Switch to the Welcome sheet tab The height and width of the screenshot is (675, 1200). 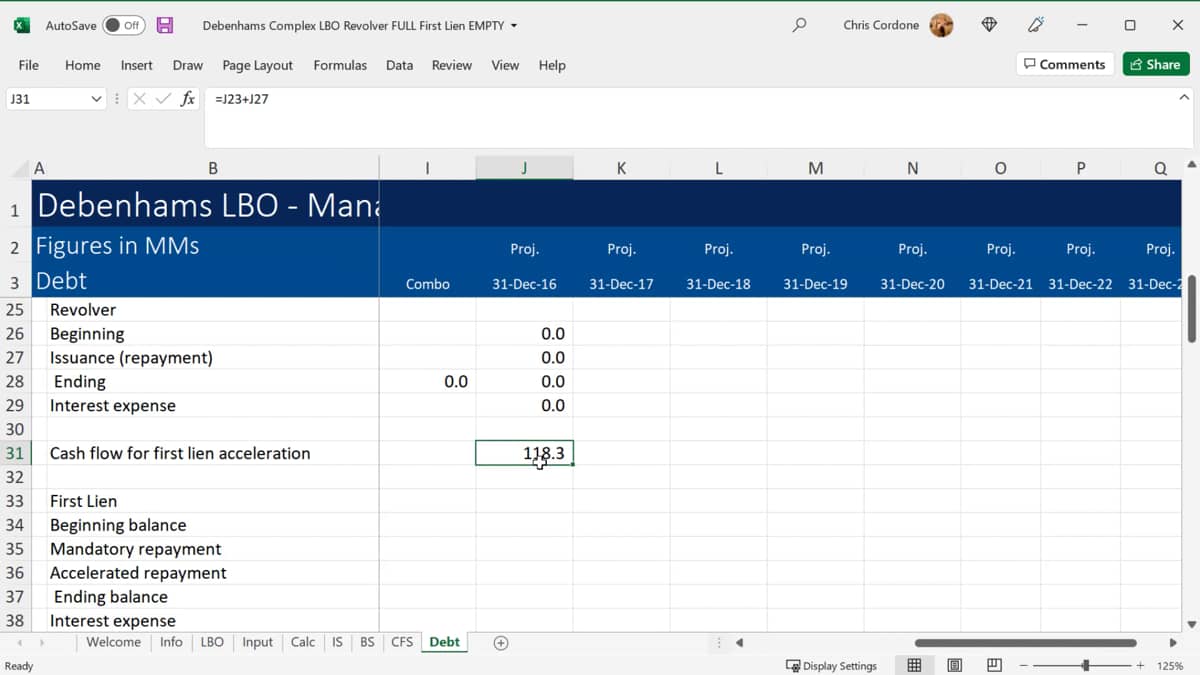click(x=113, y=642)
